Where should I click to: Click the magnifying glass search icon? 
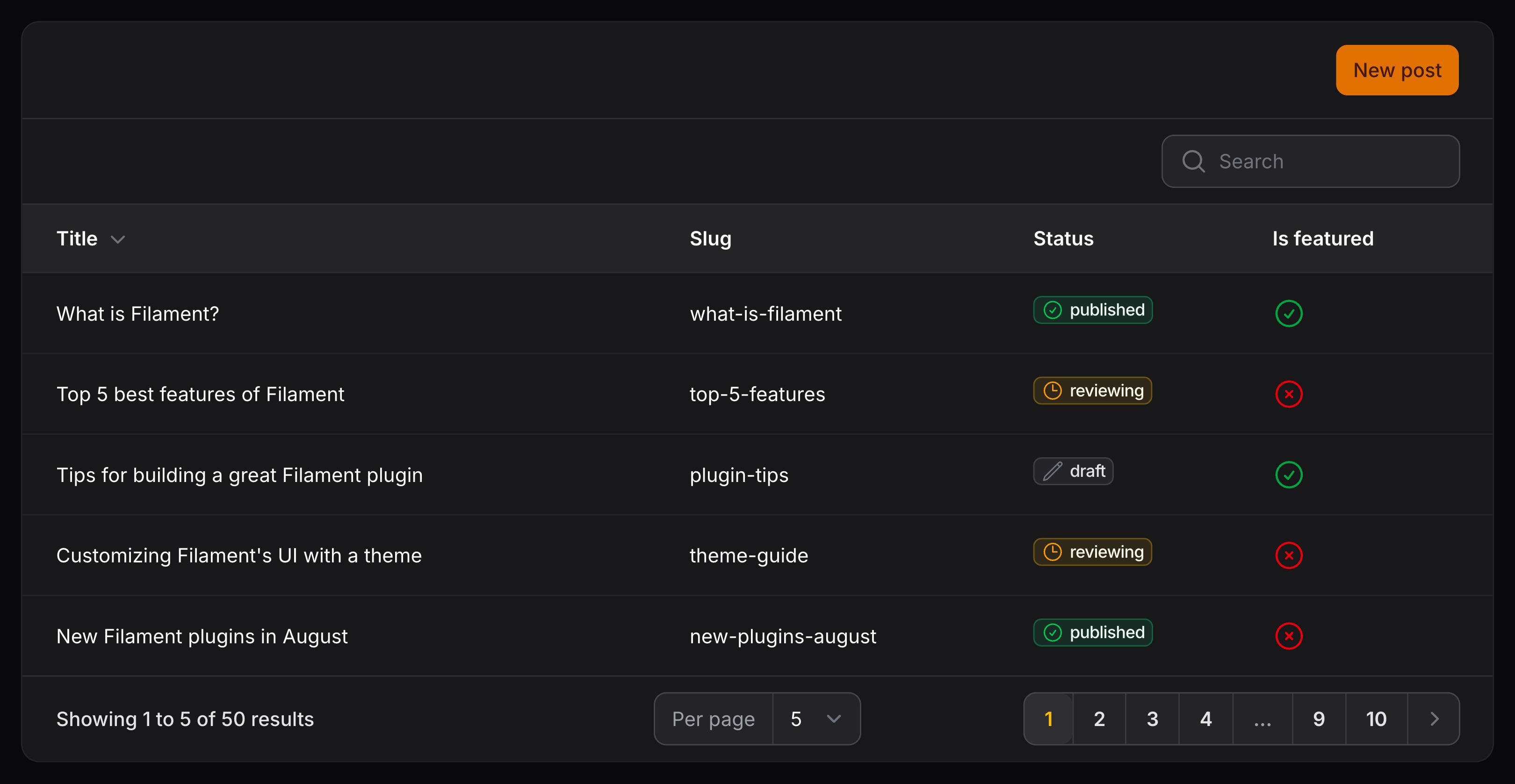click(x=1193, y=161)
